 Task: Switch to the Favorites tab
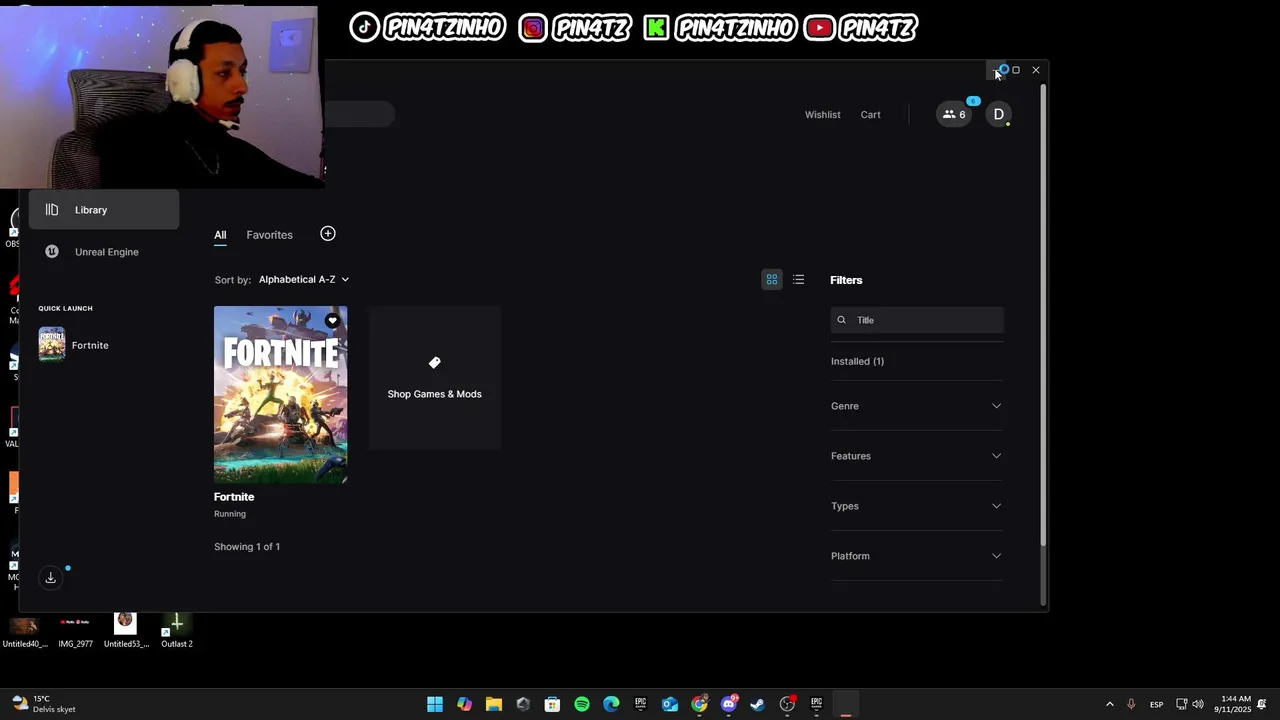pos(270,235)
